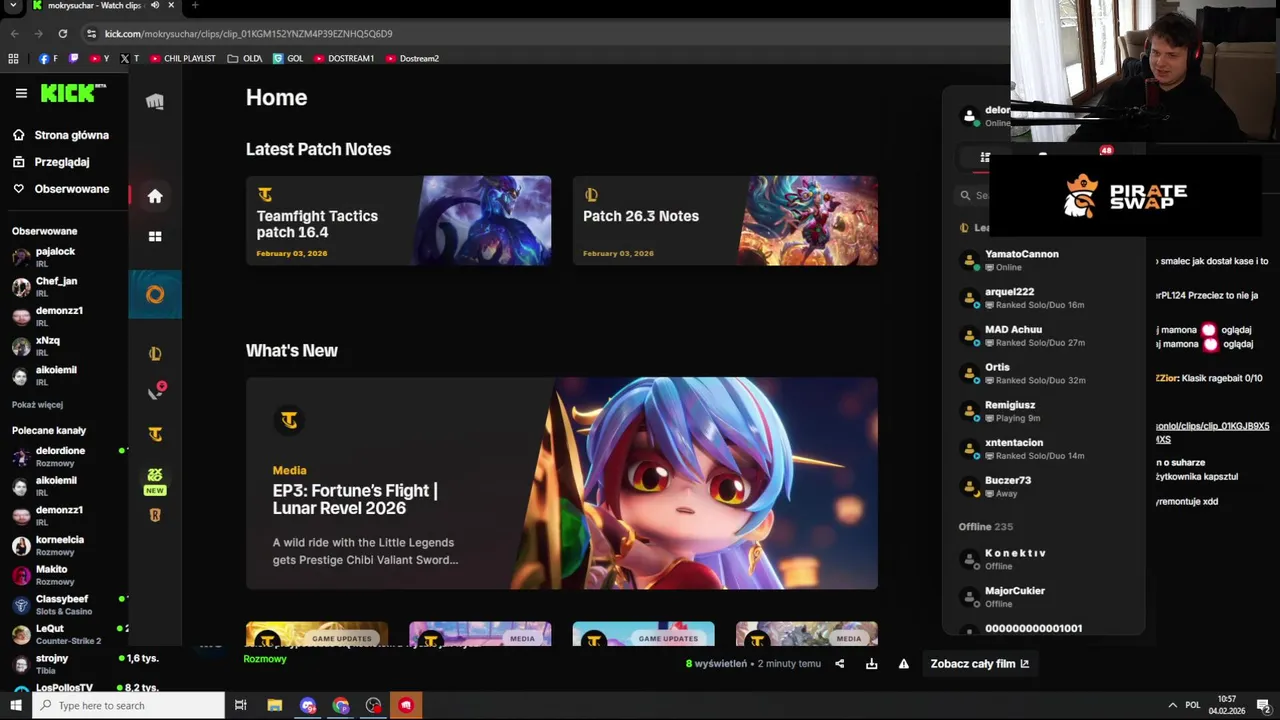The height and width of the screenshot is (720, 1280).
Task: Go back in browser history
Action: click(x=15, y=33)
